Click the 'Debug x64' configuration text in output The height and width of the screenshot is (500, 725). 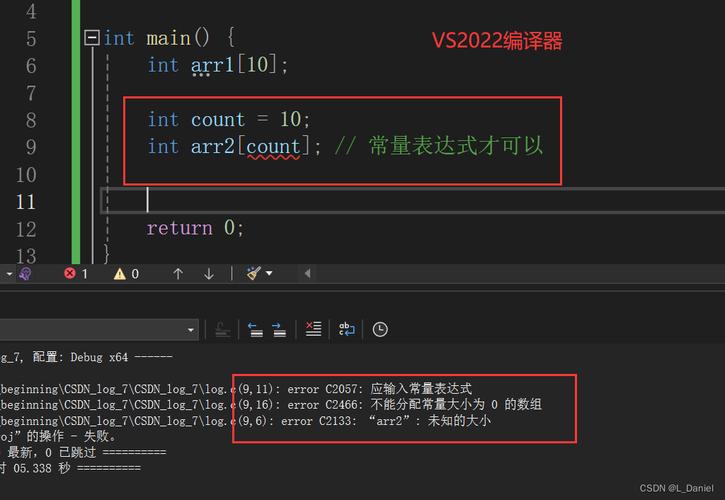(99, 358)
